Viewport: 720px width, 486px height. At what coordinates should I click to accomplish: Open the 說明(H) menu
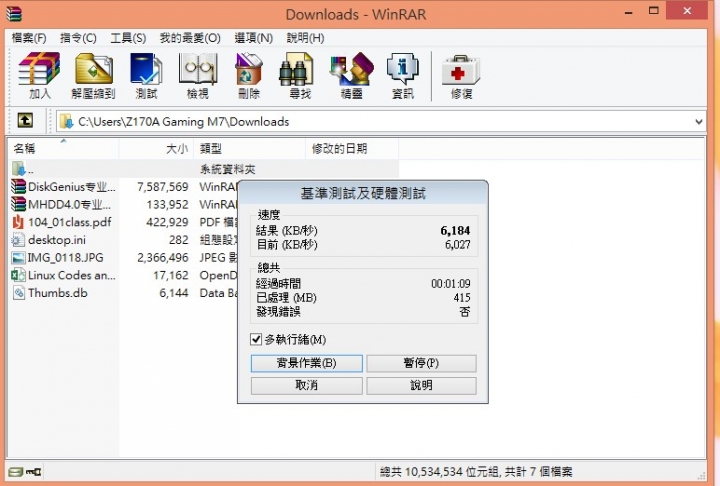pyautogui.click(x=305, y=38)
